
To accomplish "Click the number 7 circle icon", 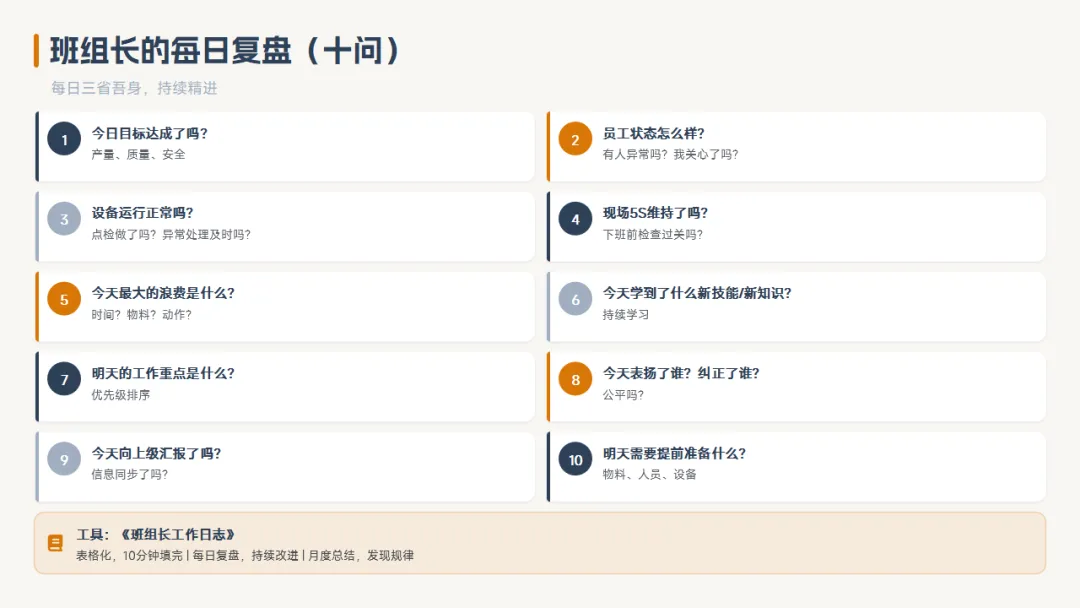I will pos(64,380).
